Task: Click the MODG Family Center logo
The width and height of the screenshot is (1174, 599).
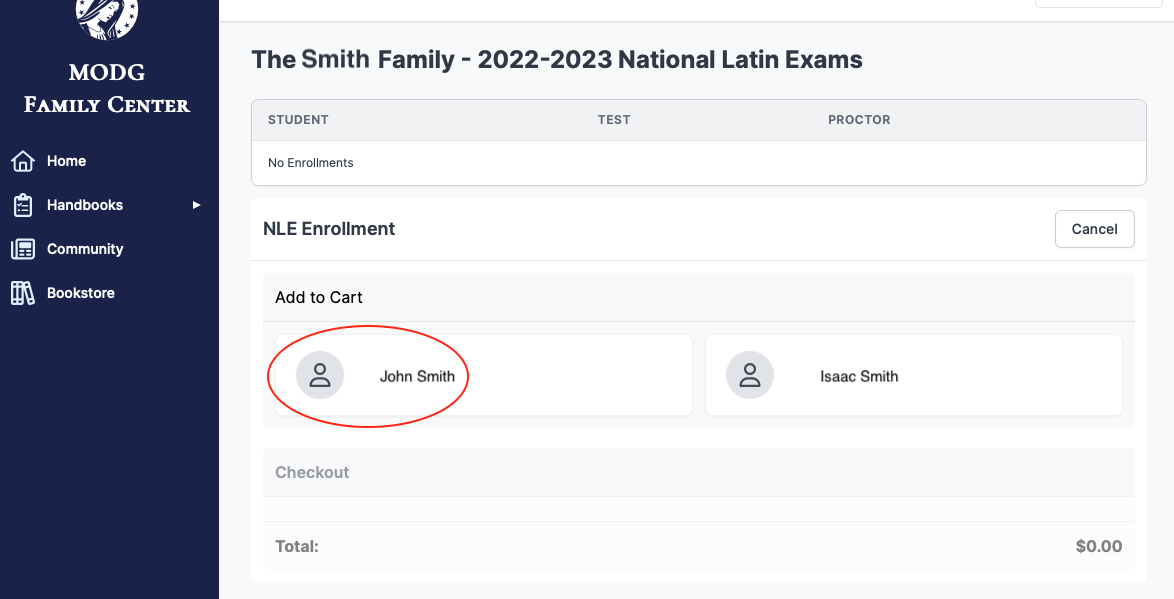Action: click(x=107, y=19)
